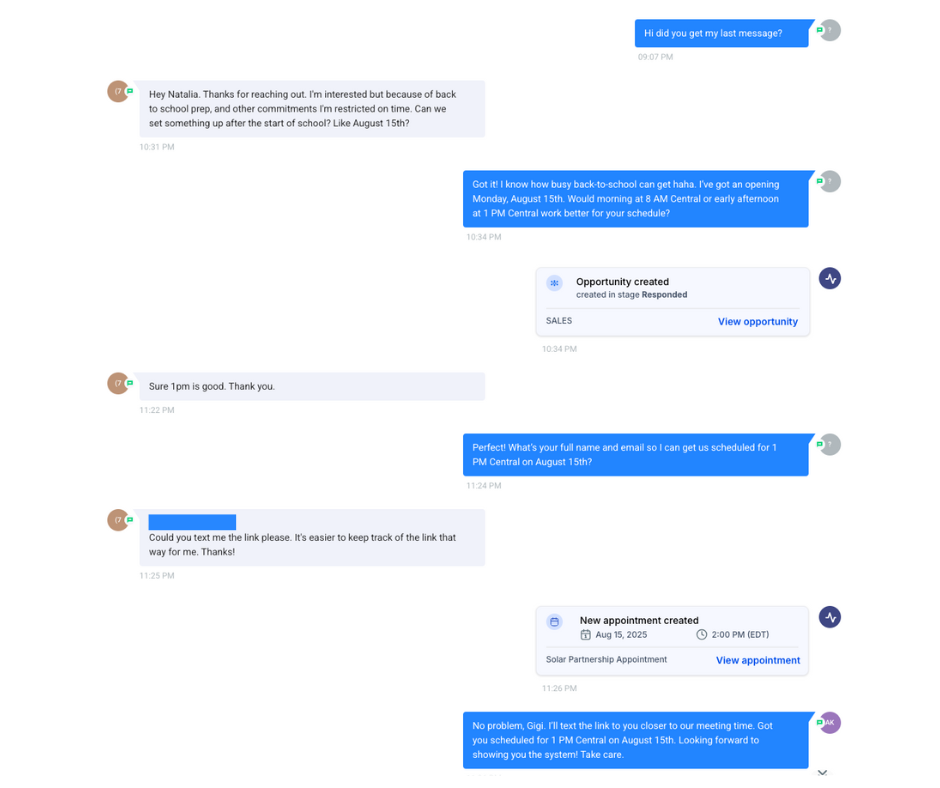
Task: Click the round icon in the Opportunity created card
Action: [x=554, y=284]
